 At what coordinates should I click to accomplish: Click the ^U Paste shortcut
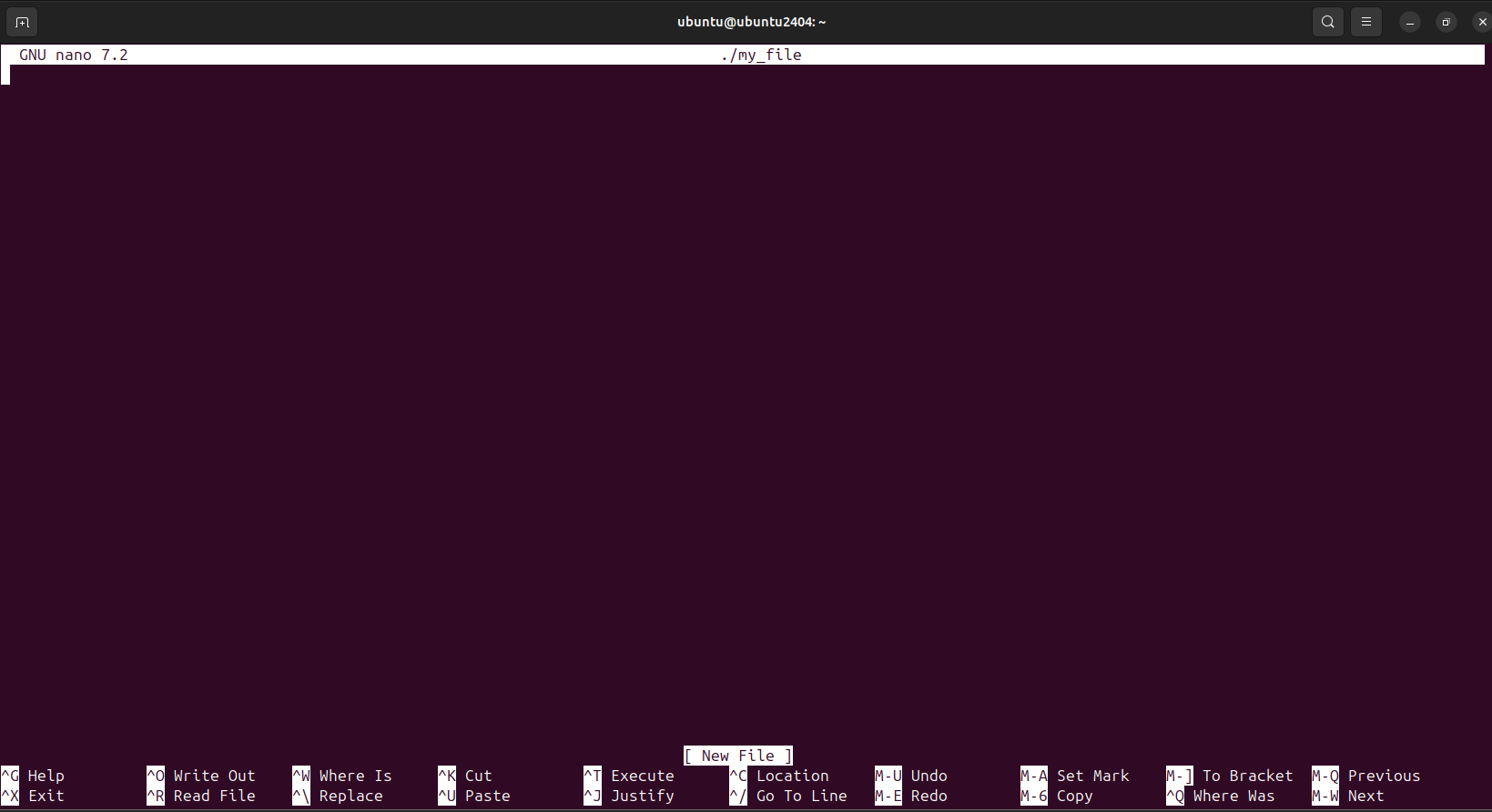[474, 796]
